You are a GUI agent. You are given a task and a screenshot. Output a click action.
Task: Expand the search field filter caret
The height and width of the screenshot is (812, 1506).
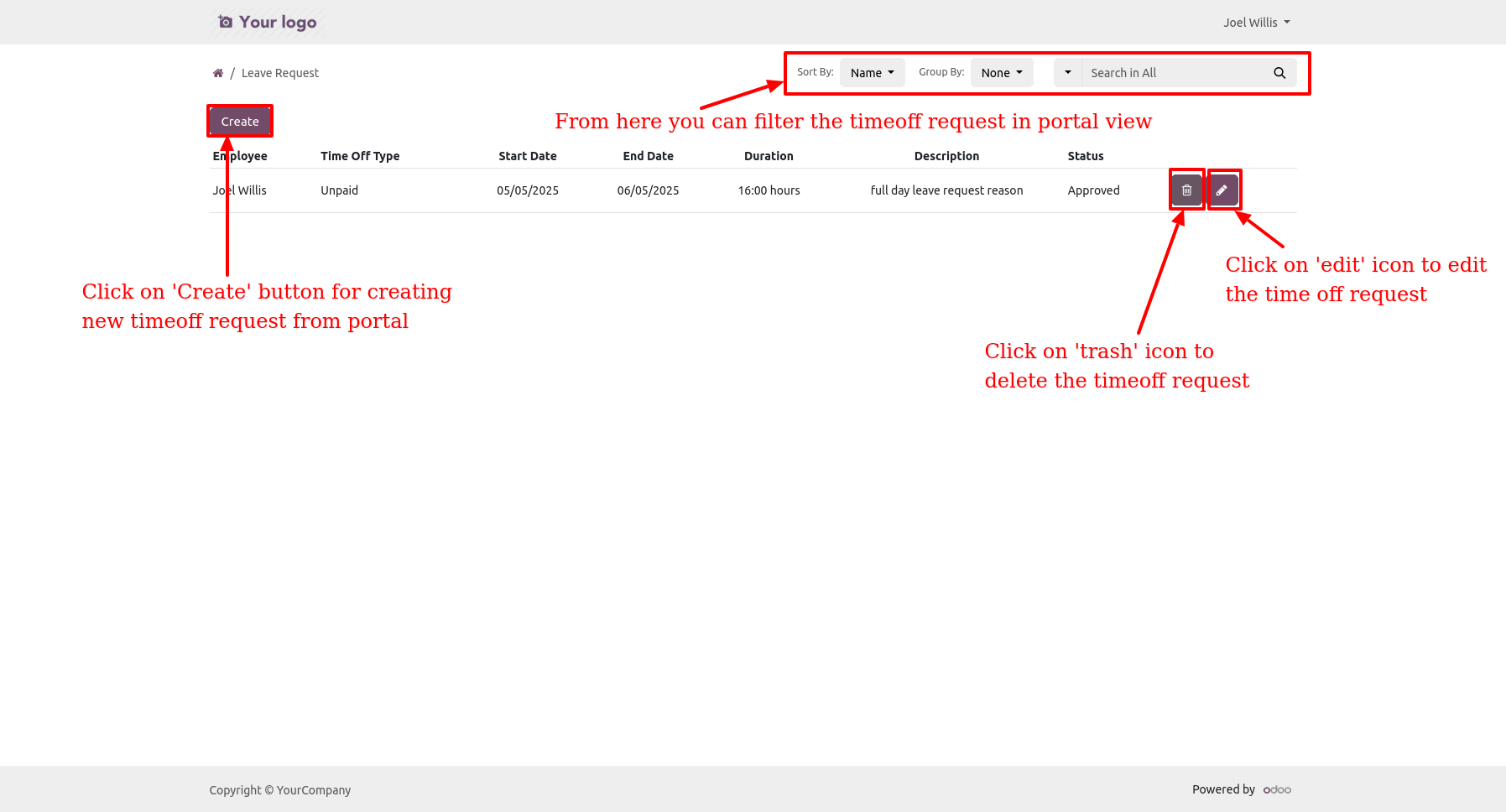click(1068, 73)
